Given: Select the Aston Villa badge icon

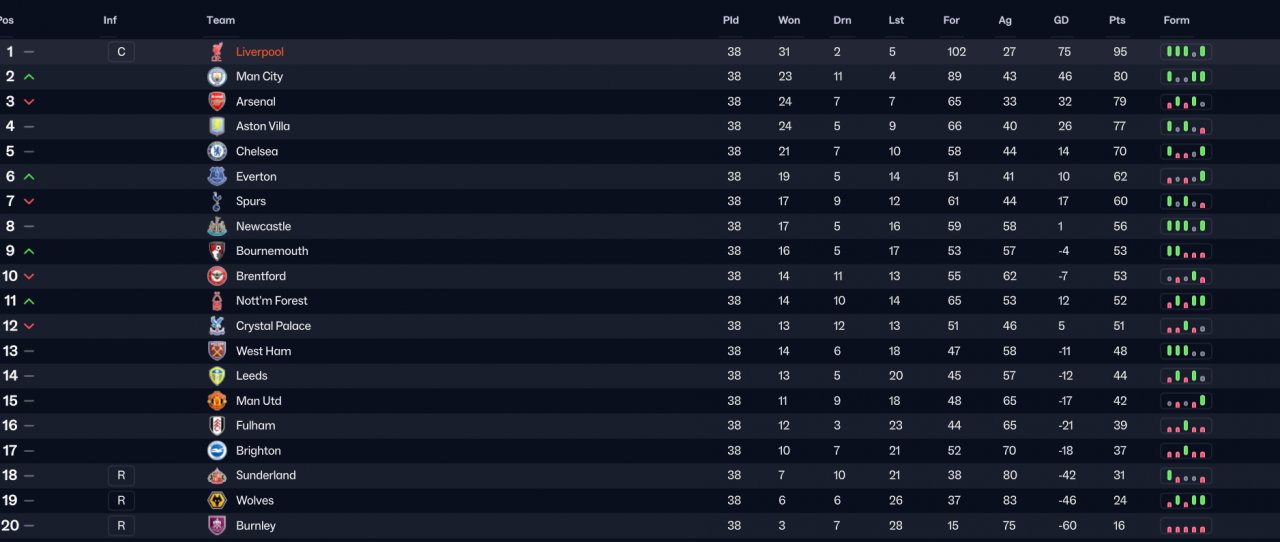Looking at the screenshot, I should coord(217,127).
